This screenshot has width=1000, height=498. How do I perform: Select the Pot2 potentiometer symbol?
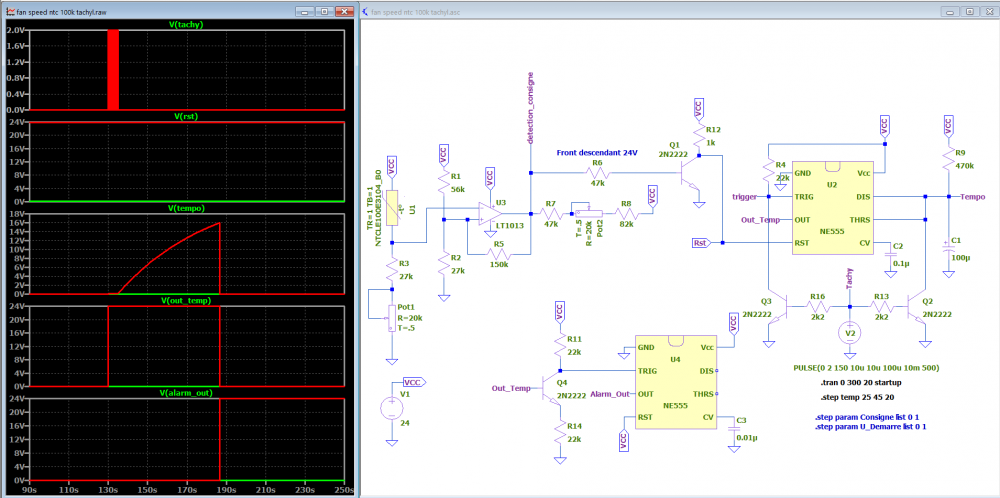(587, 214)
